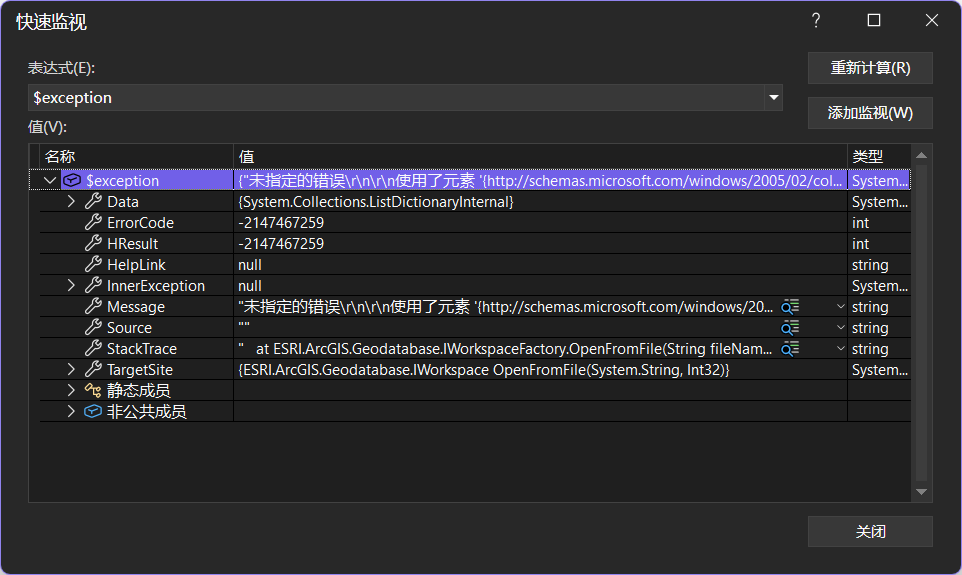Click the $exception expression input field
962x575 pixels.
pos(396,98)
